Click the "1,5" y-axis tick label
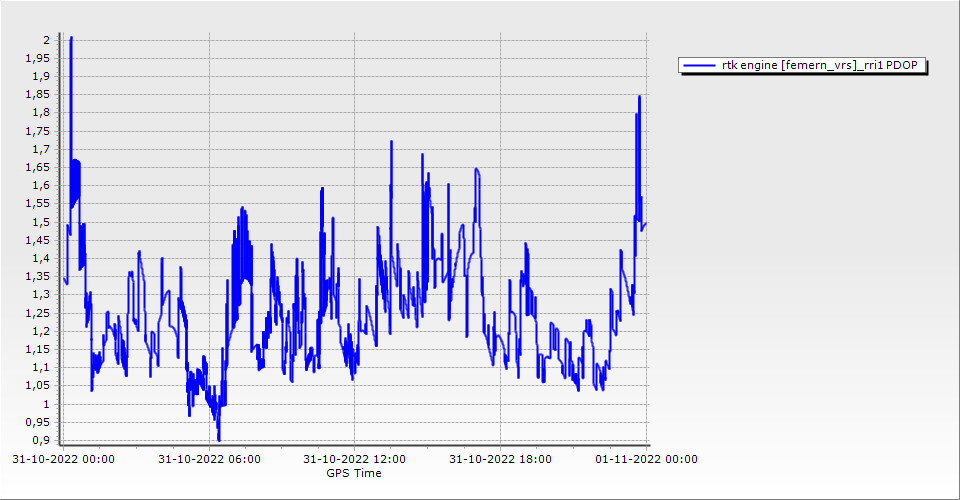This screenshot has height=500, width=960. click(42, 222)
